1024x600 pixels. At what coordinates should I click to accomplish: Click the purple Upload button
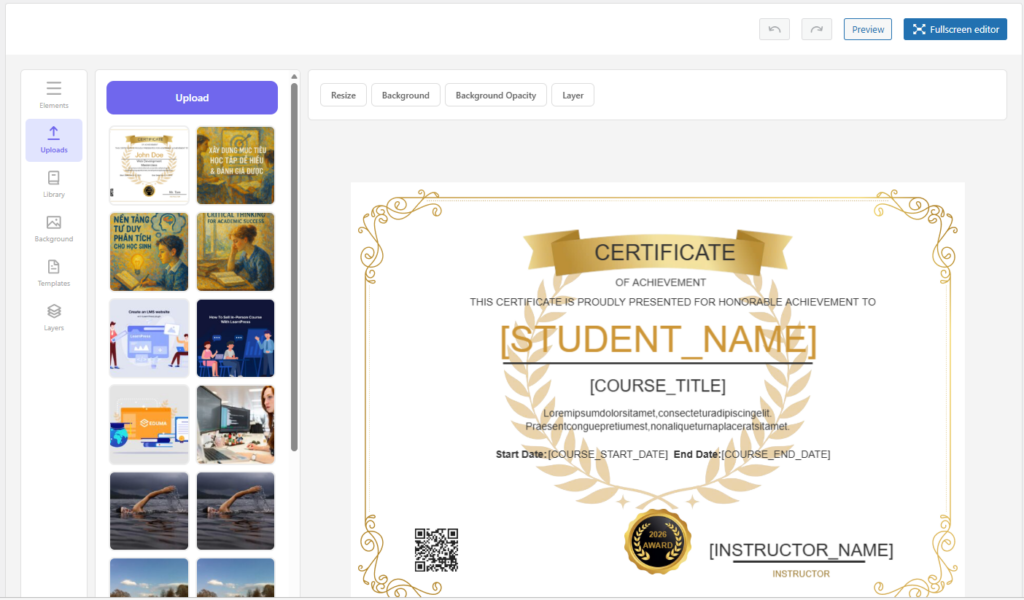(192, 98)
